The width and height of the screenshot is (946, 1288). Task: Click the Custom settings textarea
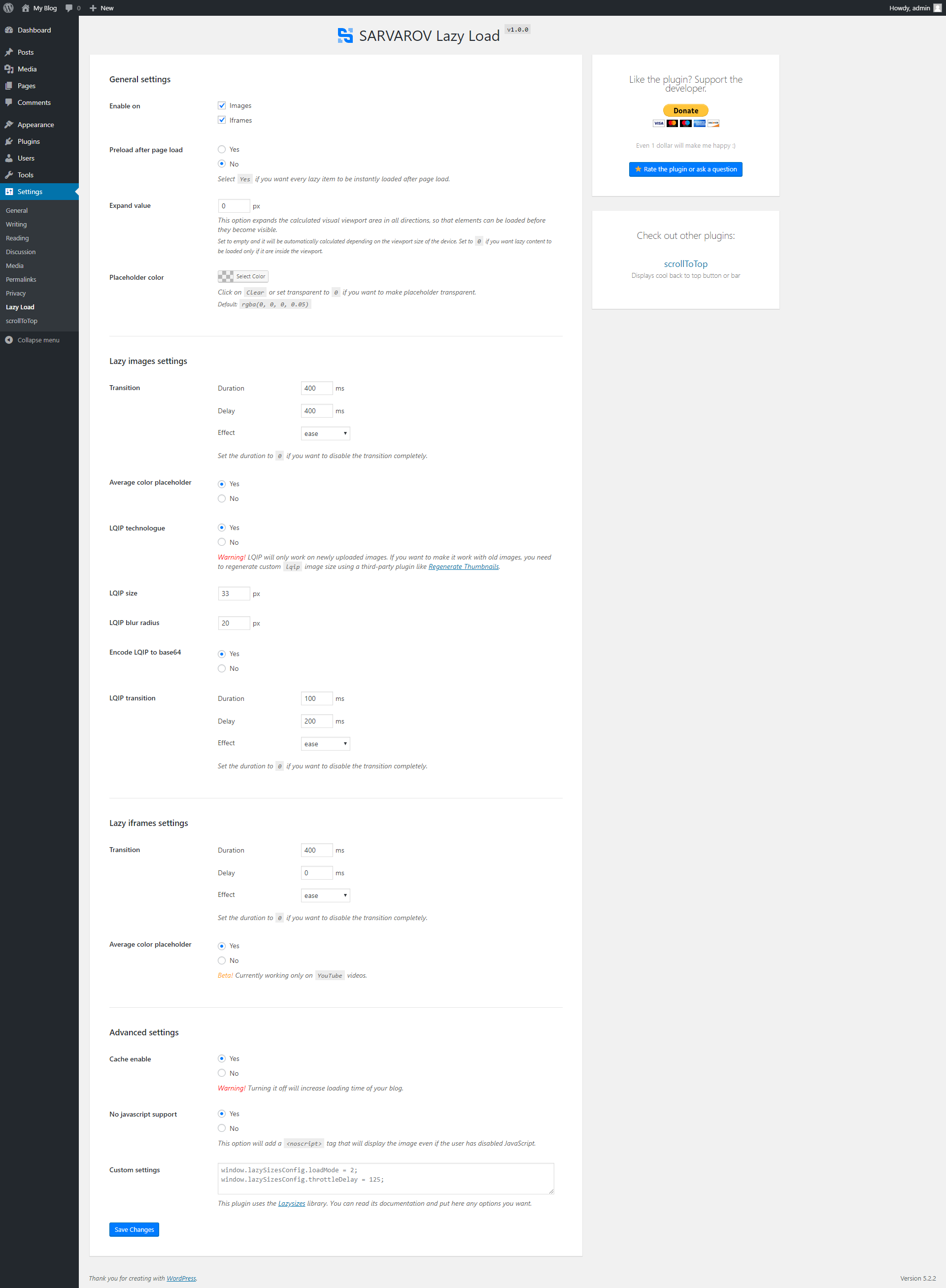pos(385,1179)
